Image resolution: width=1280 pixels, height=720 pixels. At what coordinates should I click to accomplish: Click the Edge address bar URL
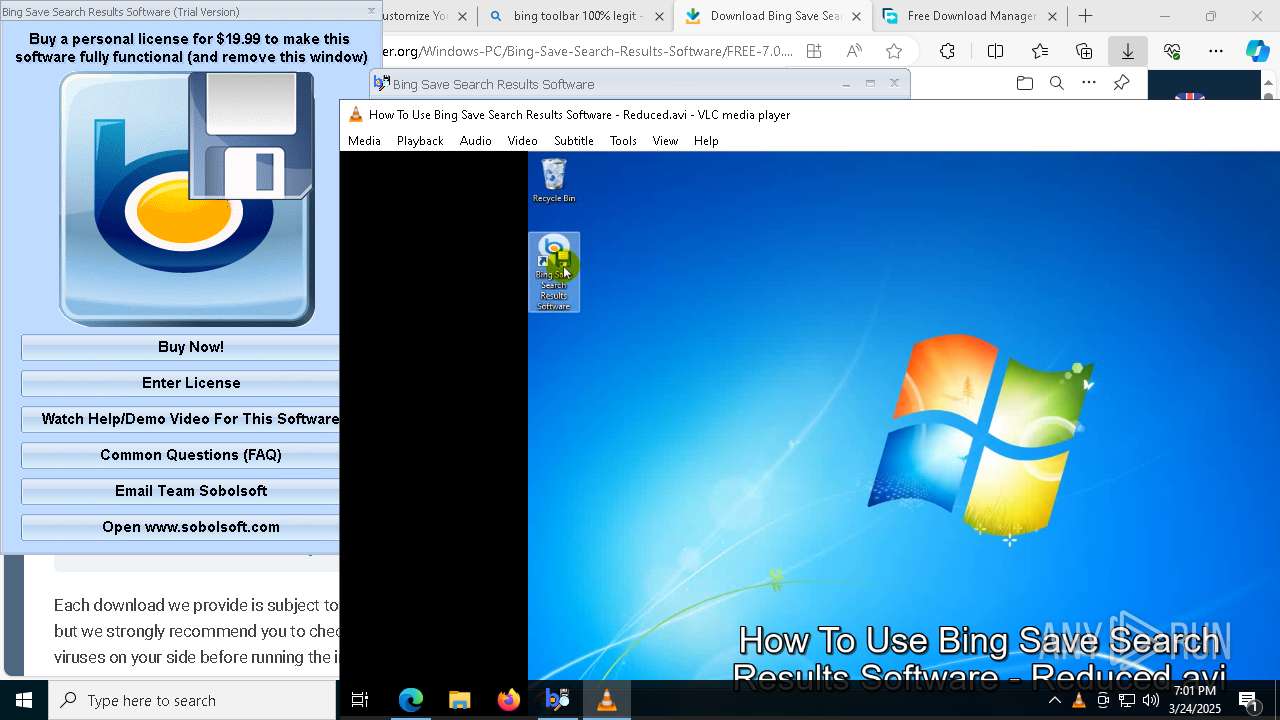(588, 51)
